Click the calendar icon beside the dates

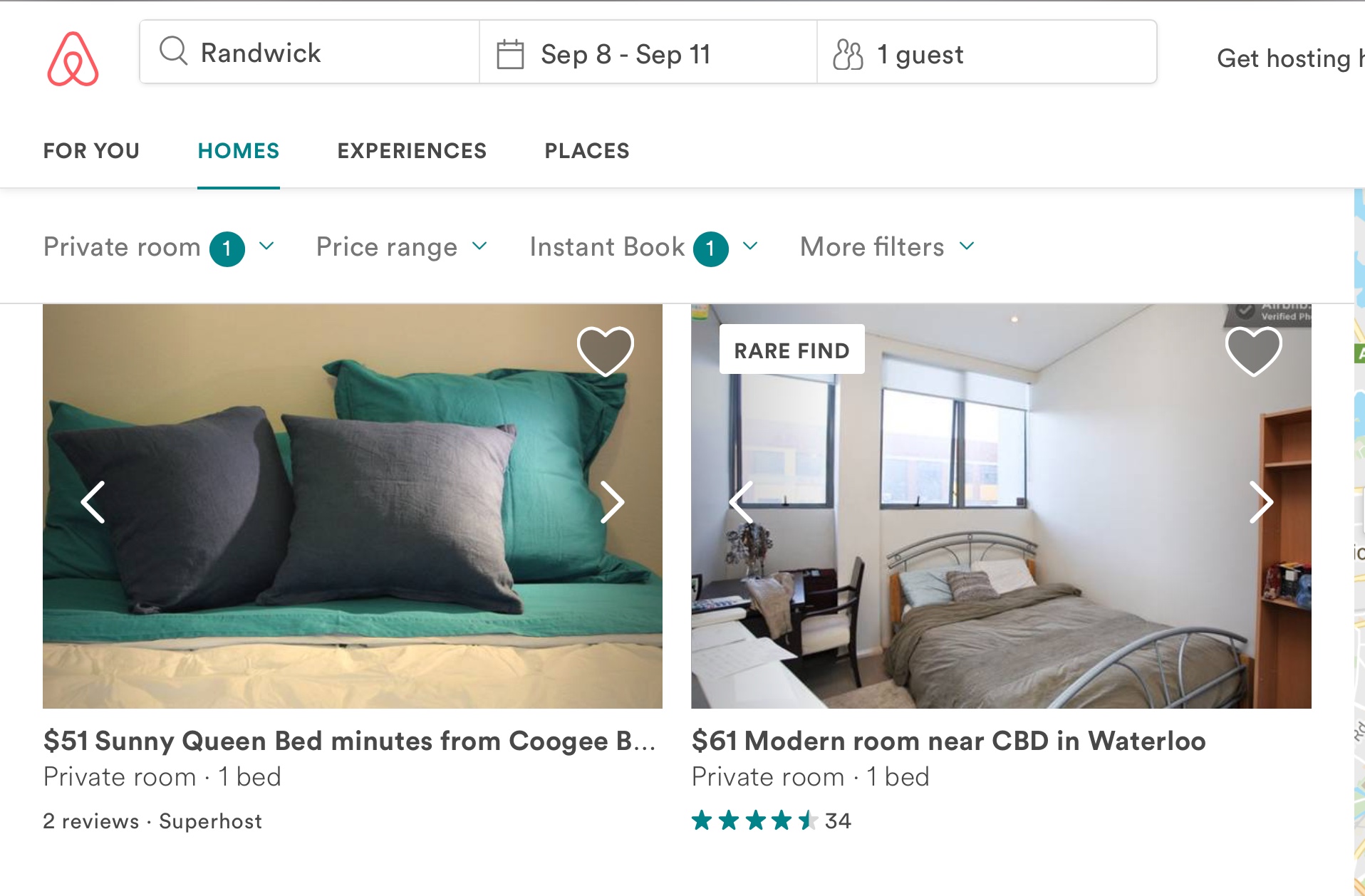(x=510, y=51)
